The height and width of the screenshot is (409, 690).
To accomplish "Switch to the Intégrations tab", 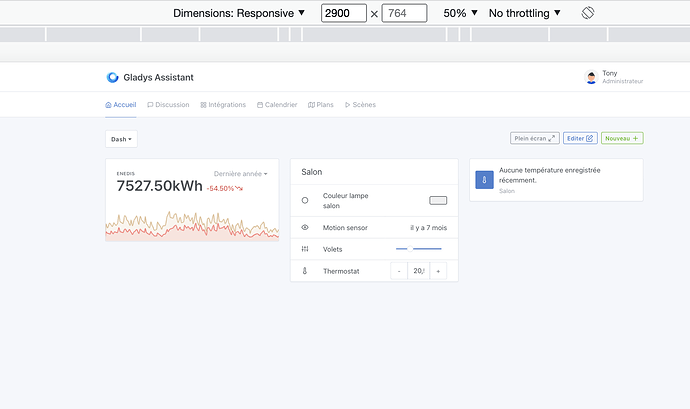I will point(223,104).
